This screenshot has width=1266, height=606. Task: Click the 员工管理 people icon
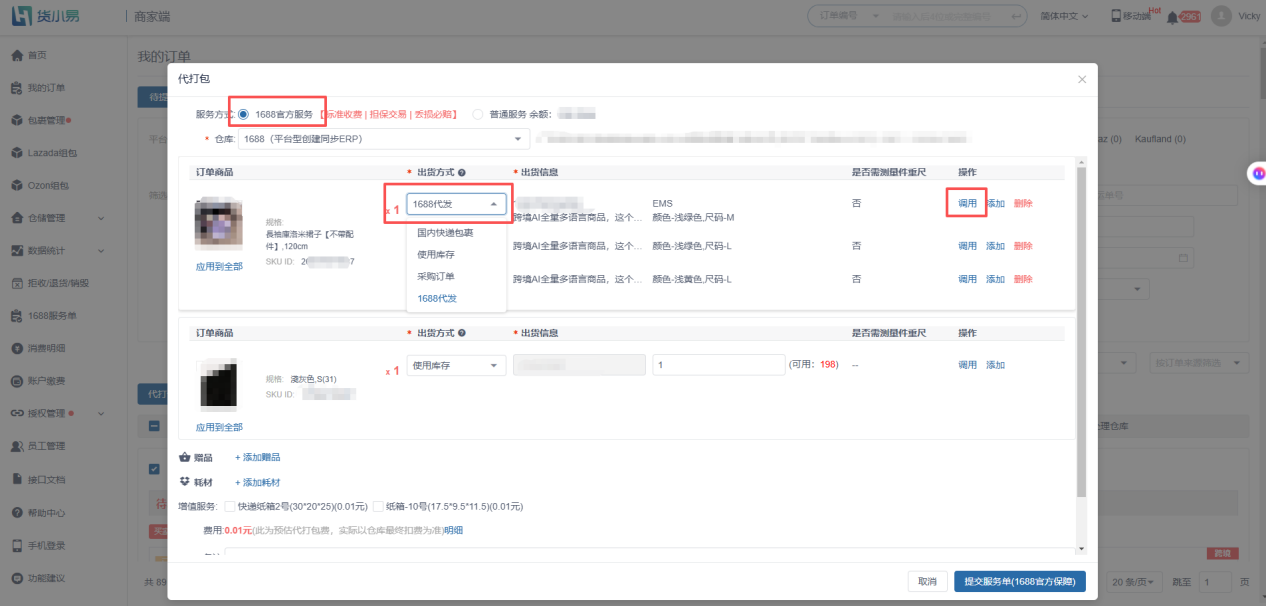17,446
